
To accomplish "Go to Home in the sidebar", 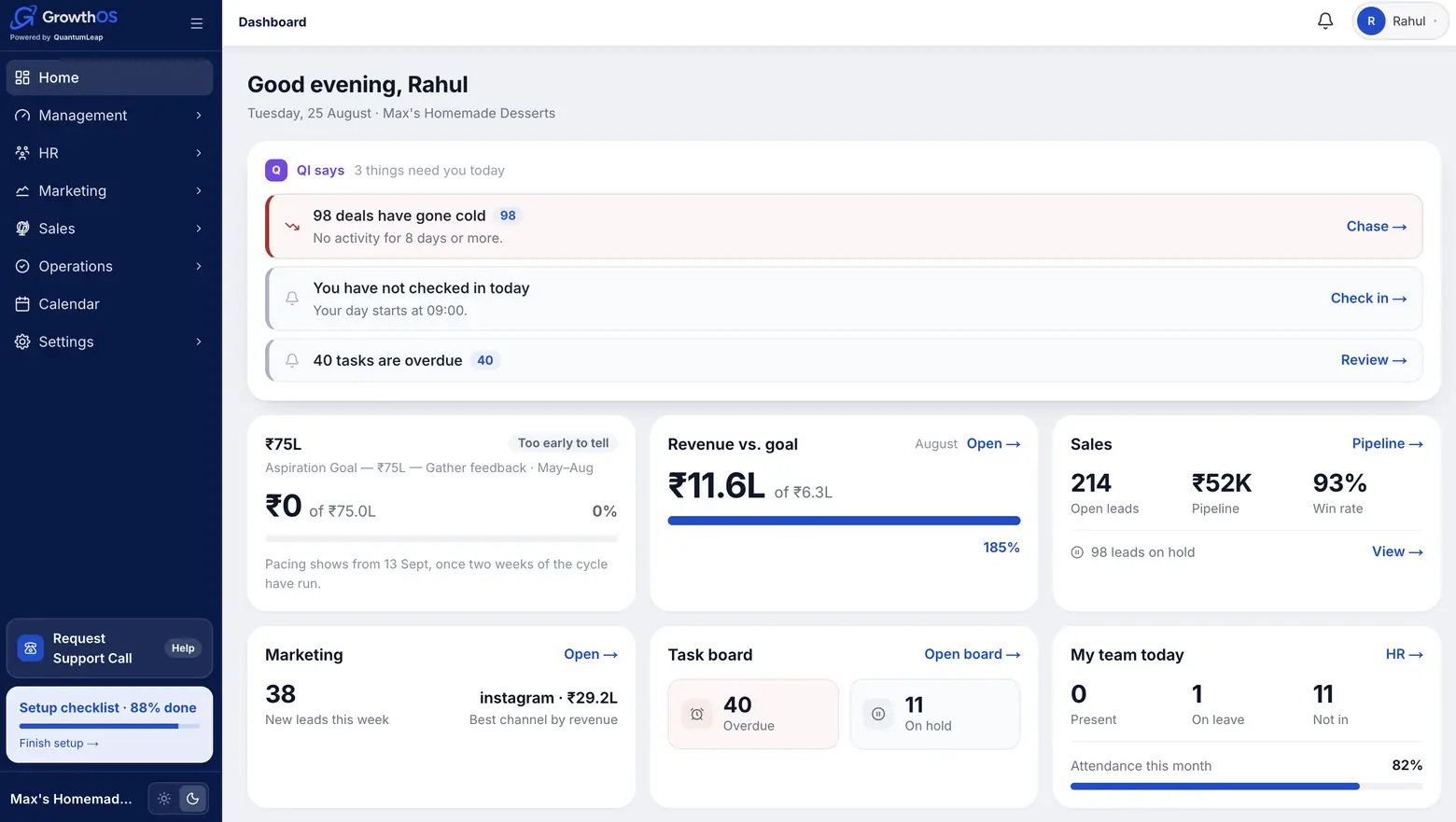I will click(x=109, y=77).
